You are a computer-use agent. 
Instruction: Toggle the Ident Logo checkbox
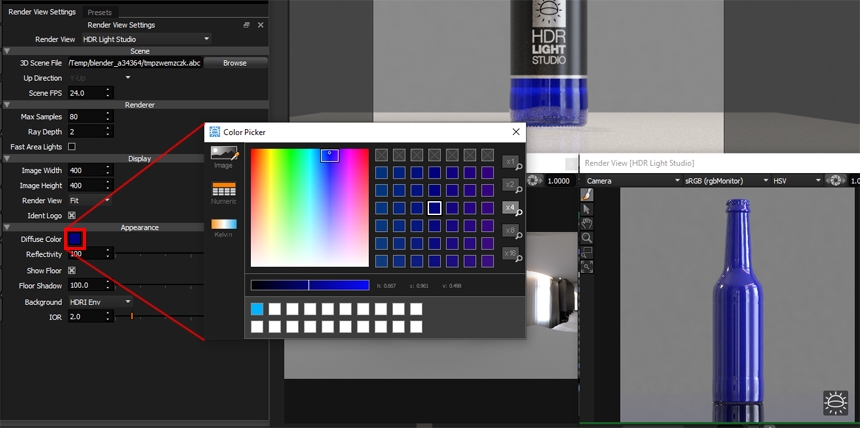point(71,216)
